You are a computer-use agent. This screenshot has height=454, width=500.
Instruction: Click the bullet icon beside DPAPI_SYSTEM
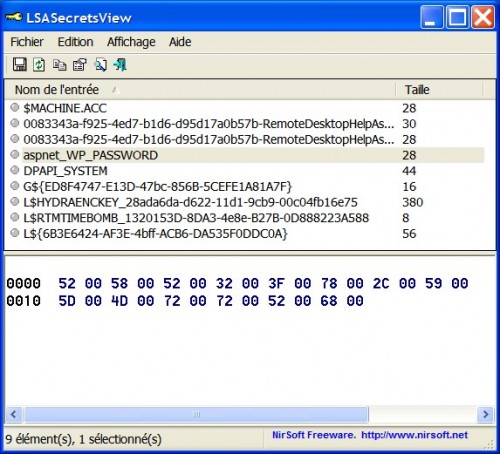point(15,170)
